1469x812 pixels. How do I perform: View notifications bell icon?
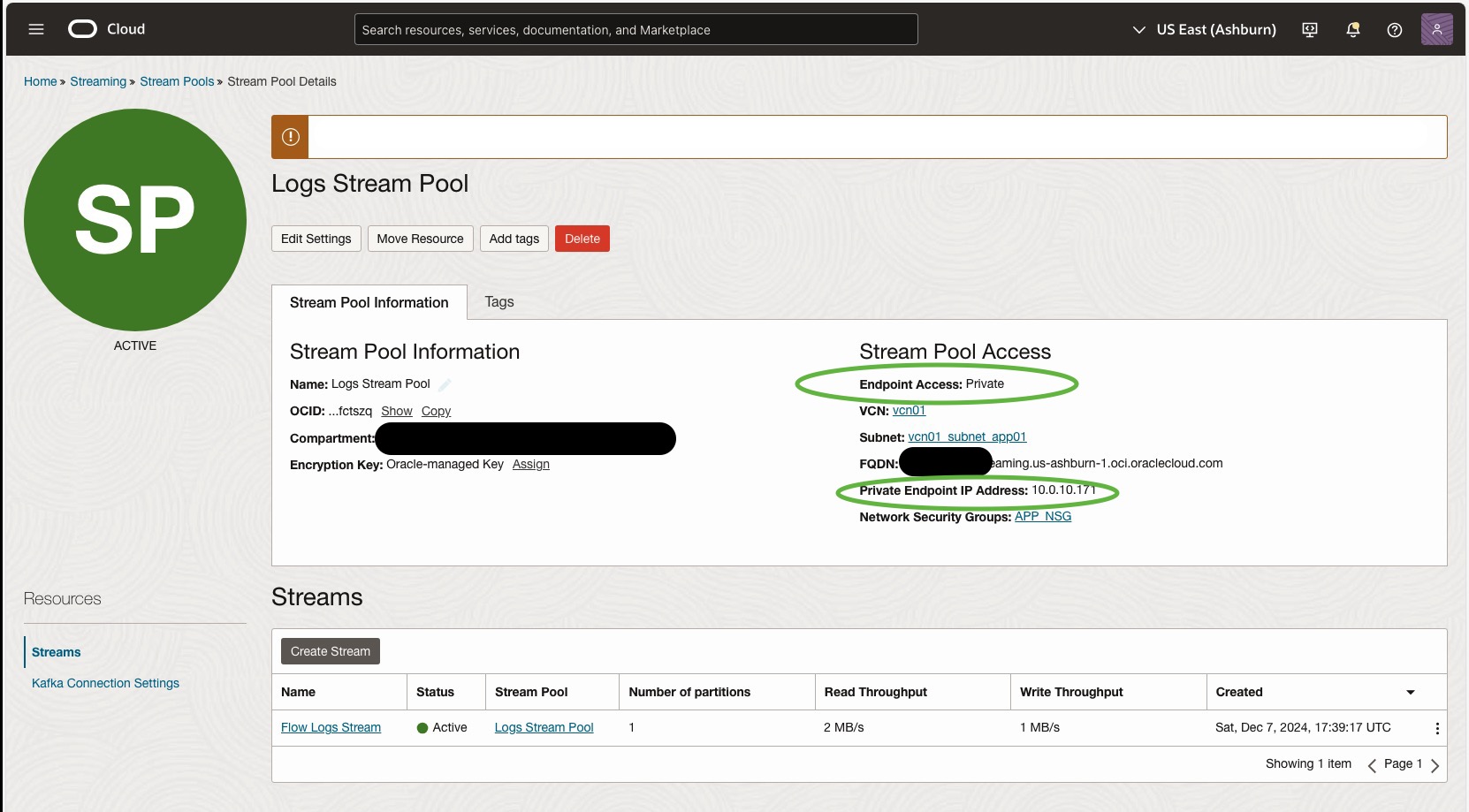1352,30
